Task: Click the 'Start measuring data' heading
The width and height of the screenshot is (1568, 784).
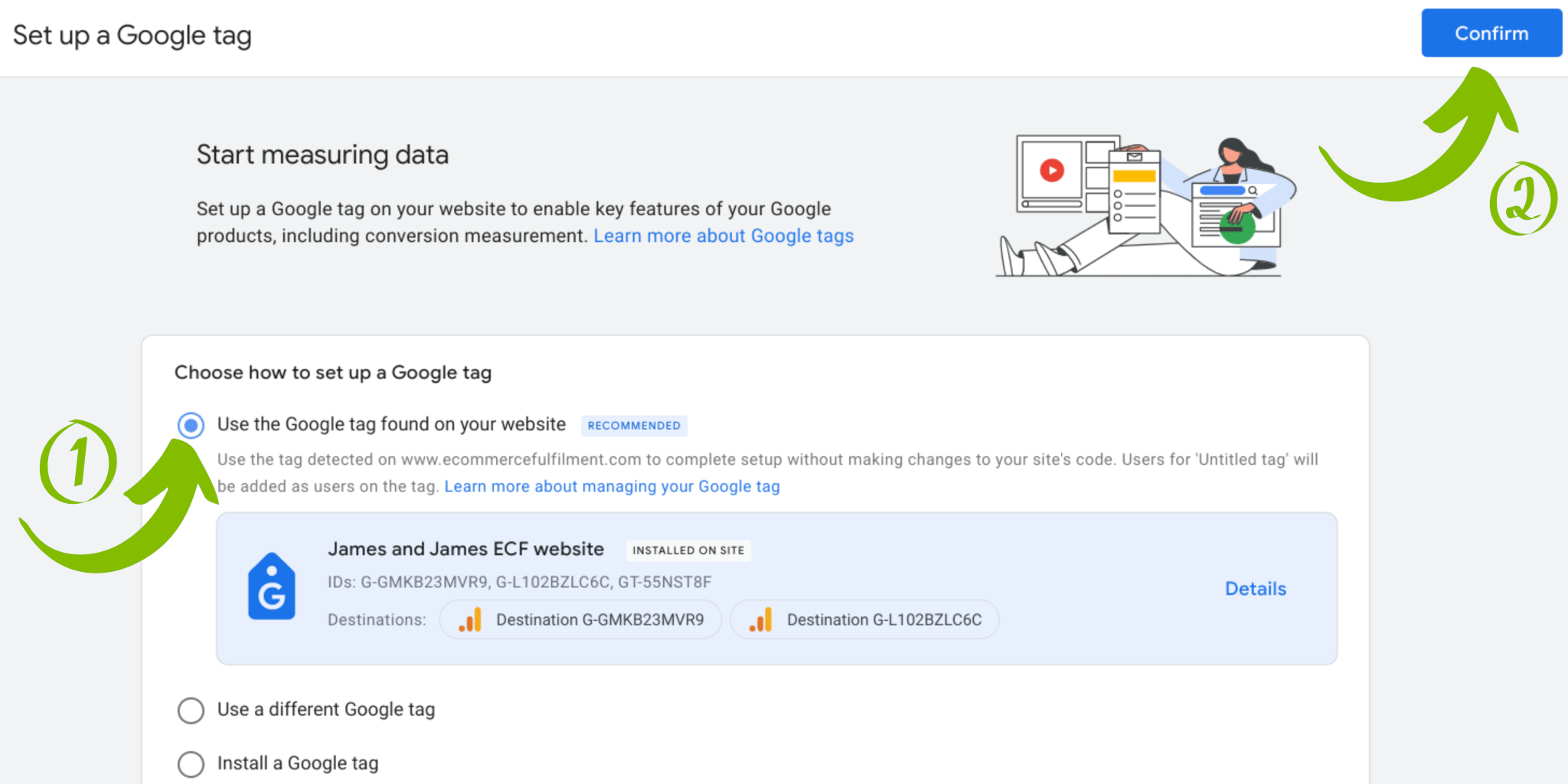Action: tap(322, 155)
